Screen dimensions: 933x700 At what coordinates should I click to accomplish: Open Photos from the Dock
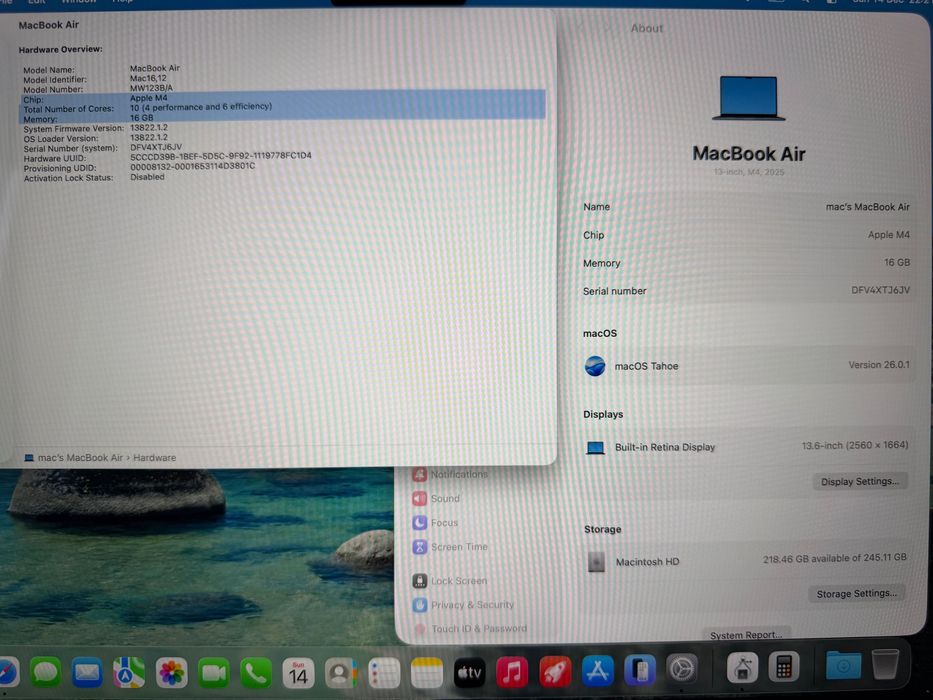(171, 673)
